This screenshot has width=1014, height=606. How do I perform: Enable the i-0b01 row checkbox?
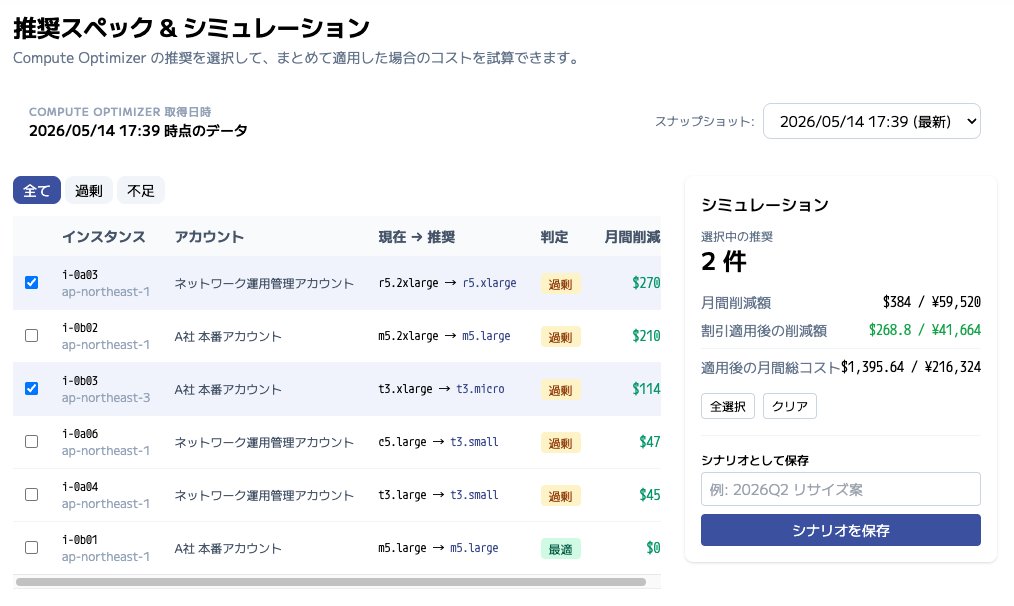click(31, 548)
